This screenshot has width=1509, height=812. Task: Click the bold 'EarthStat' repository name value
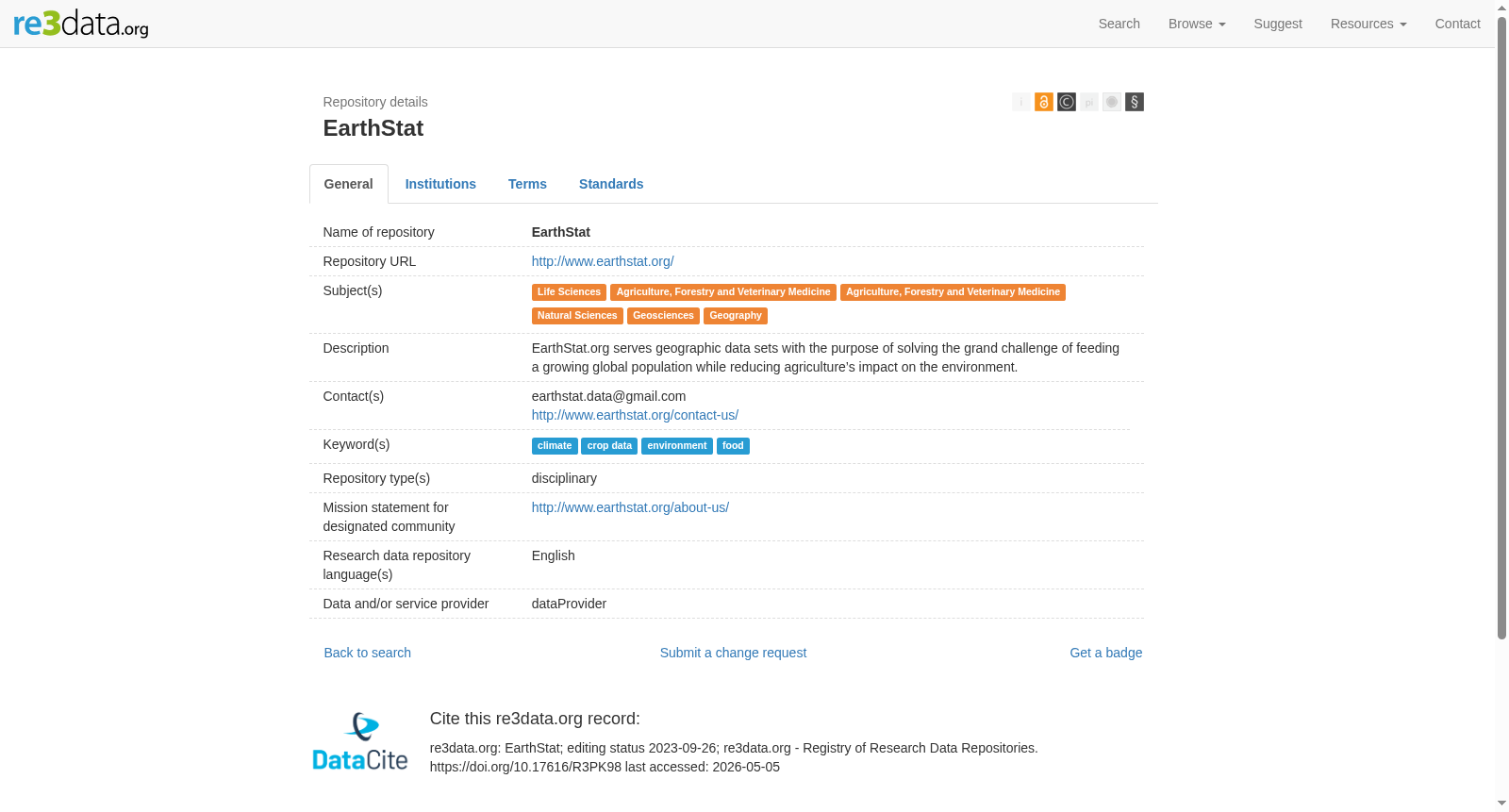(561, 232)
